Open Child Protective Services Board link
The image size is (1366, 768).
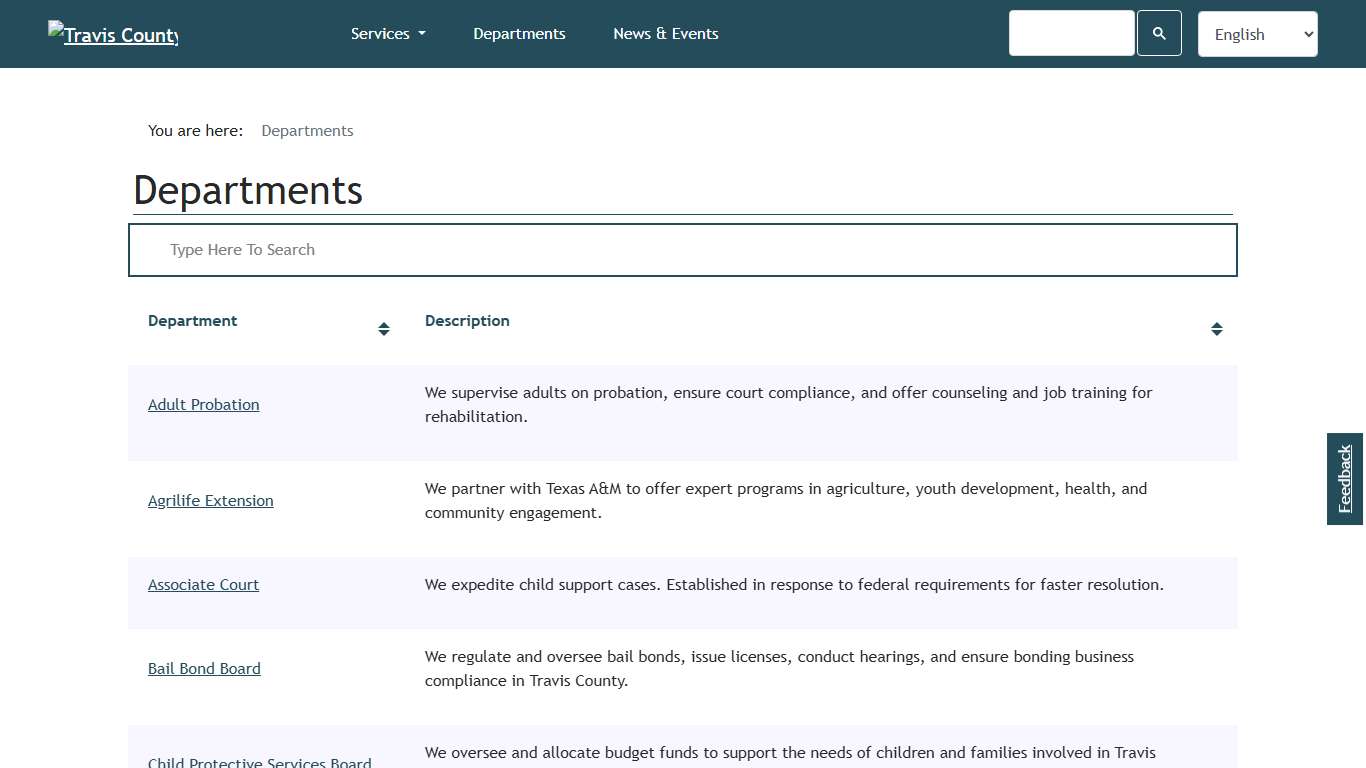(260, 762)
